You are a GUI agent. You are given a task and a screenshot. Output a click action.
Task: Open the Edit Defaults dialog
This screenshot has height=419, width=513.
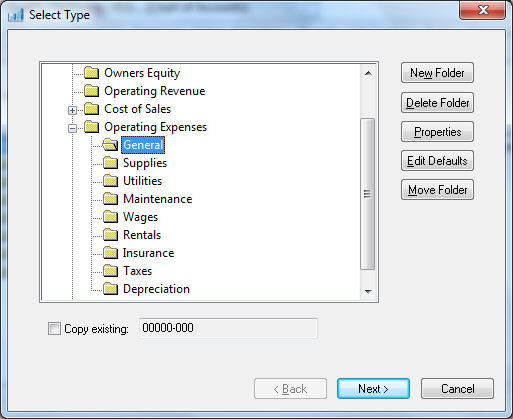pos(437,161)
